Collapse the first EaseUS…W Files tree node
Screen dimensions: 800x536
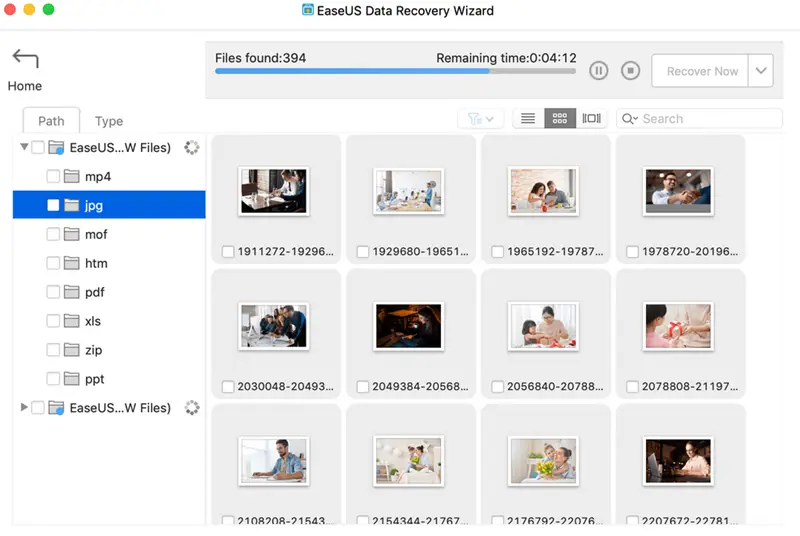[x=24, y=148]
